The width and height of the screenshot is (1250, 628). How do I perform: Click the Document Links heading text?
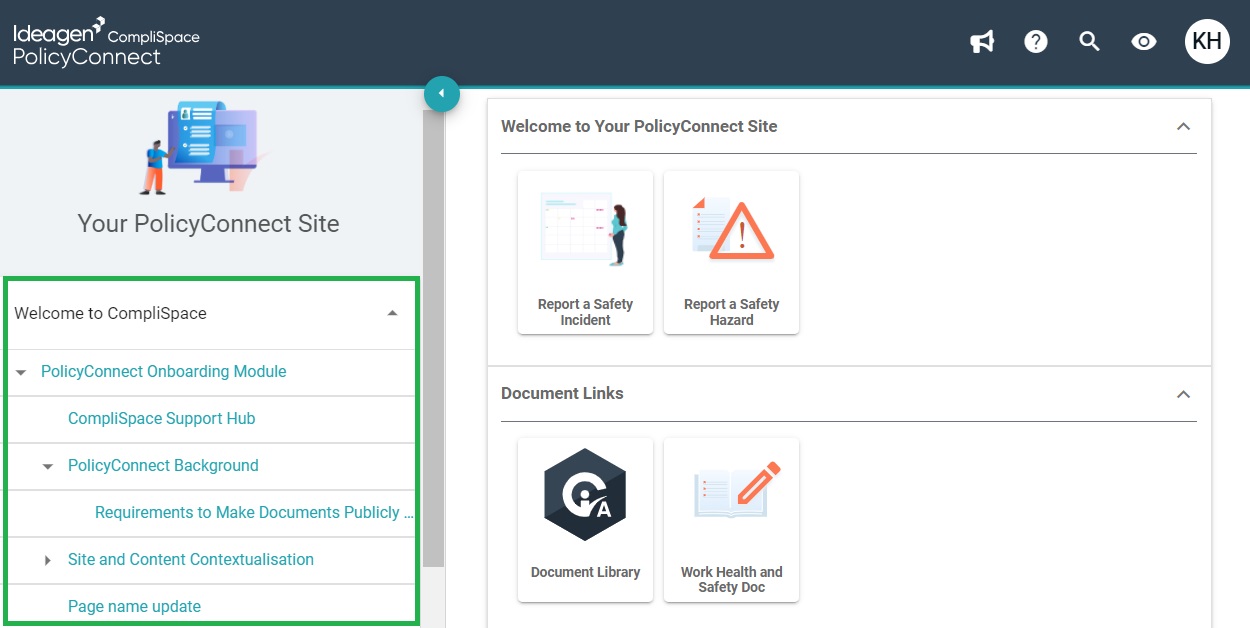coord(562,393)
